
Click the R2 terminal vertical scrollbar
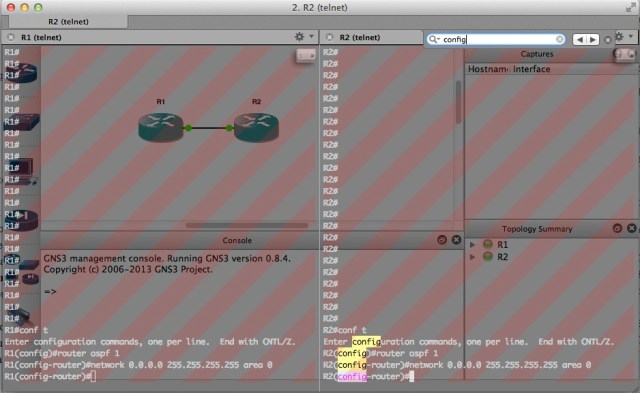tap(458, 102)
